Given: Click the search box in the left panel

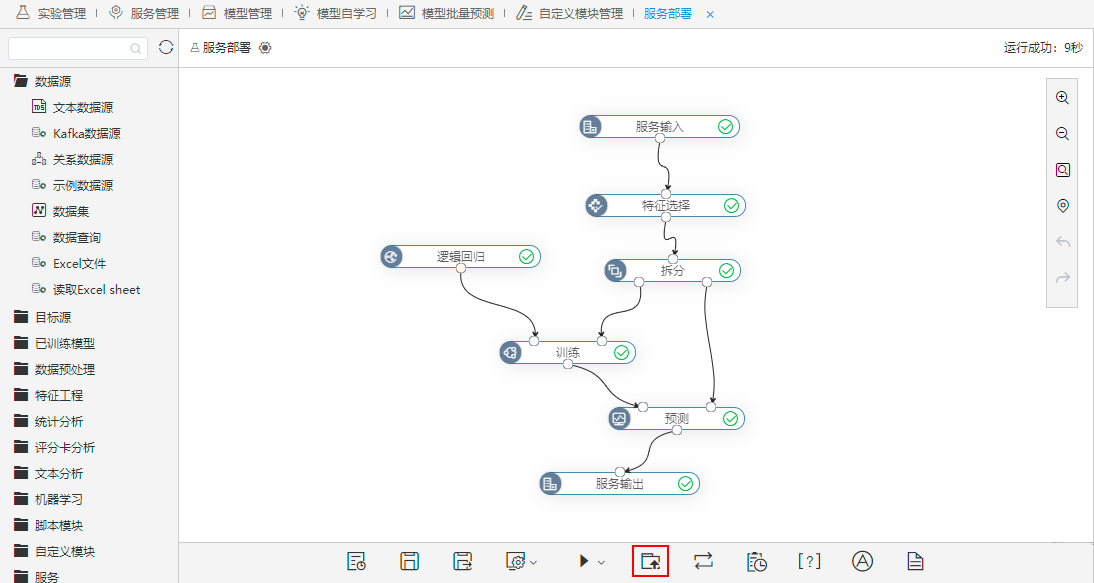Looking at the screenshot, I should pos(77,48).
